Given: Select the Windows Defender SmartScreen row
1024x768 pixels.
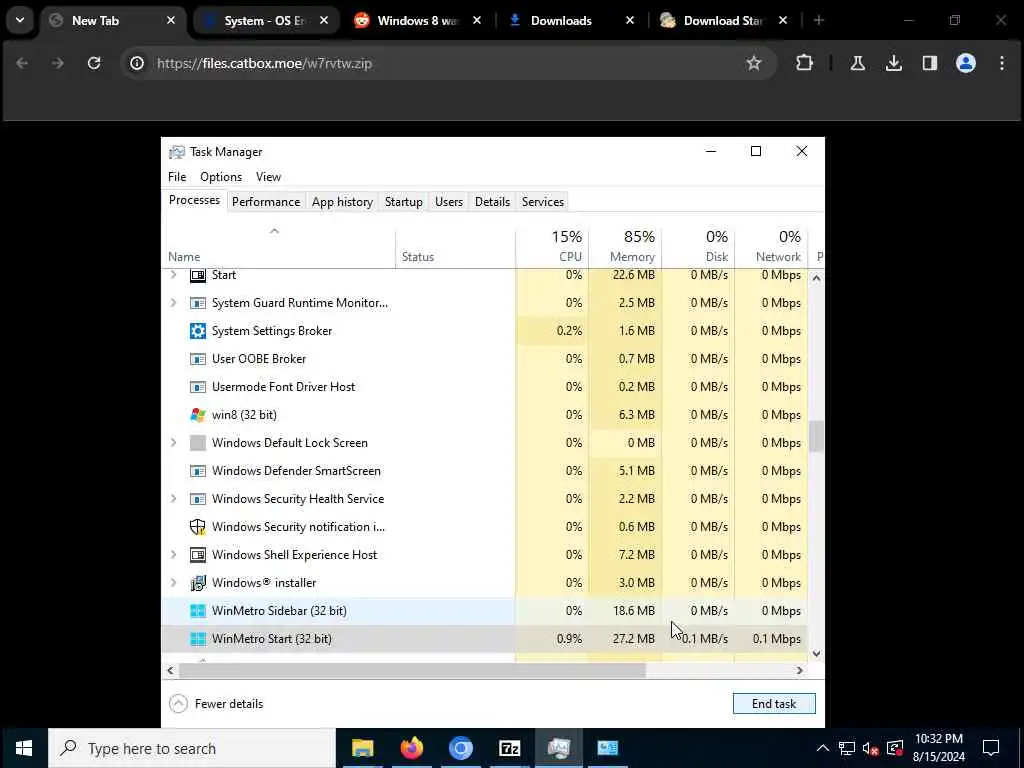Looking at the screenshot, I should coord(485,471).
